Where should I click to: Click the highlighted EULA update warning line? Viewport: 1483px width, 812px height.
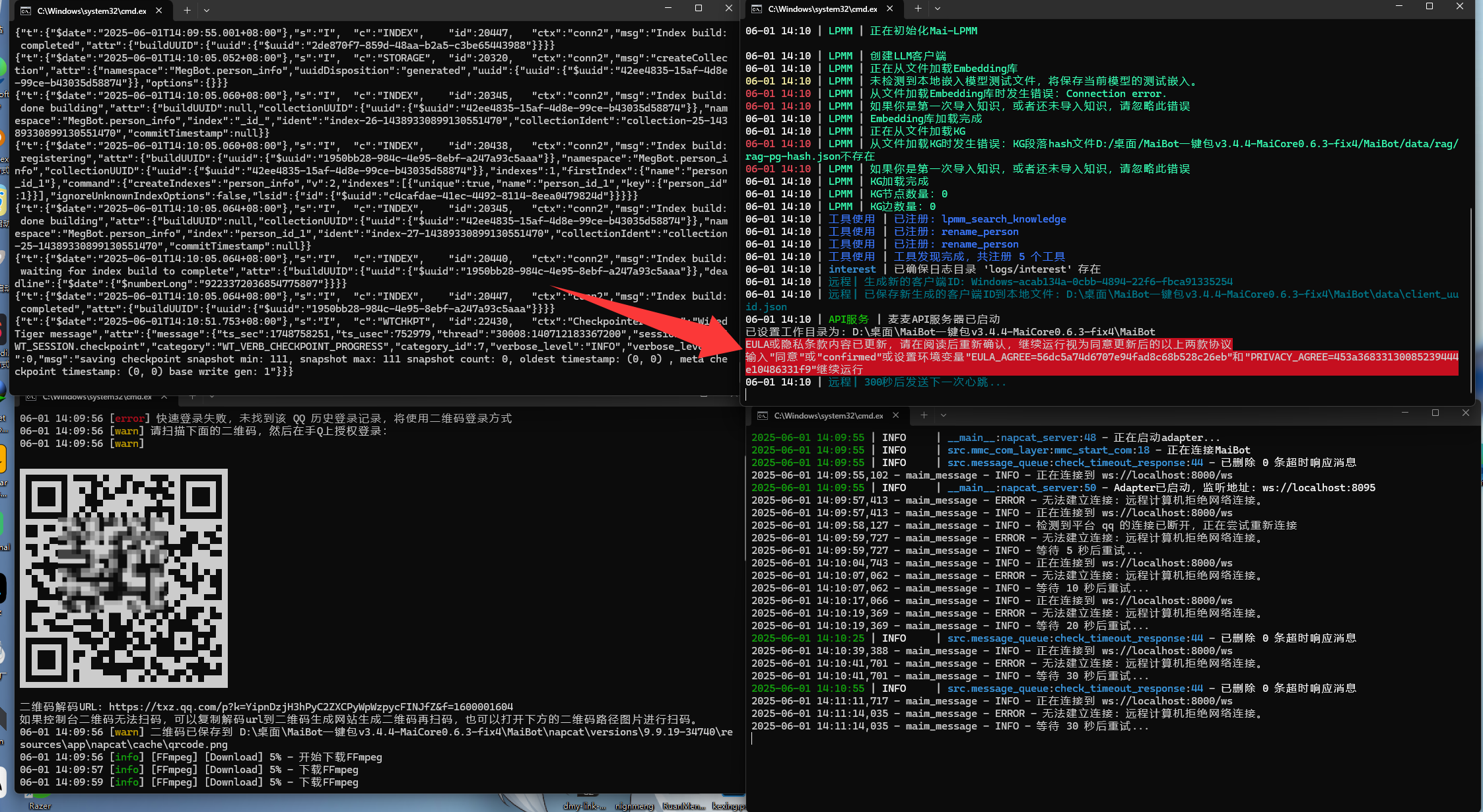click(x=988, y=345)
